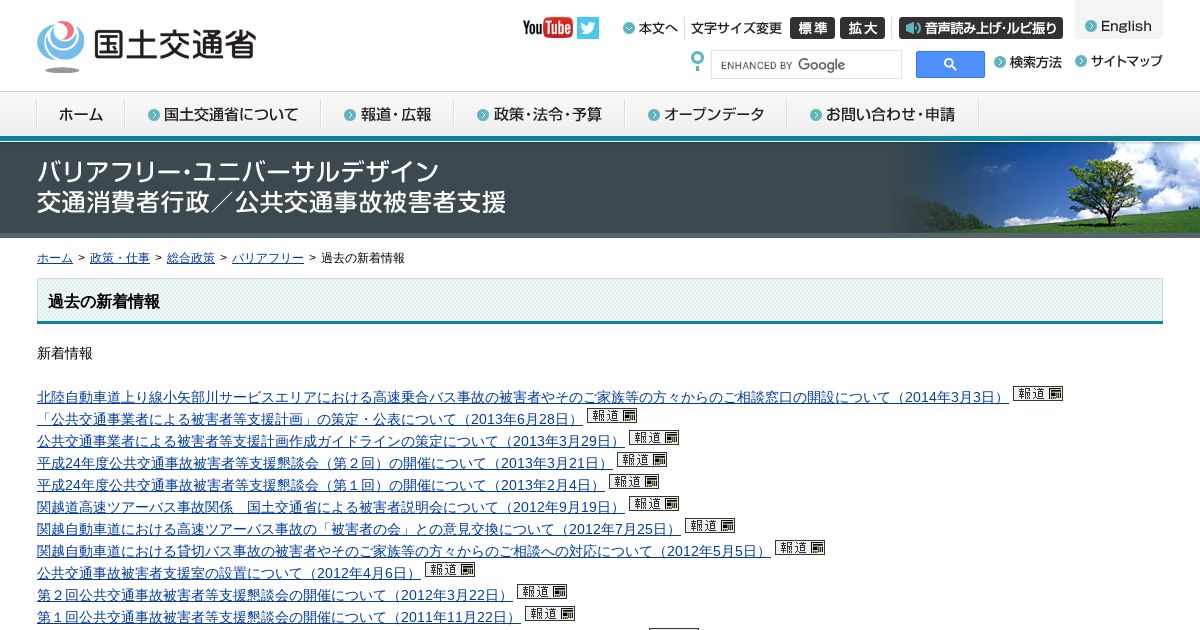Open the 検索方法 help link

(1028, 62)
